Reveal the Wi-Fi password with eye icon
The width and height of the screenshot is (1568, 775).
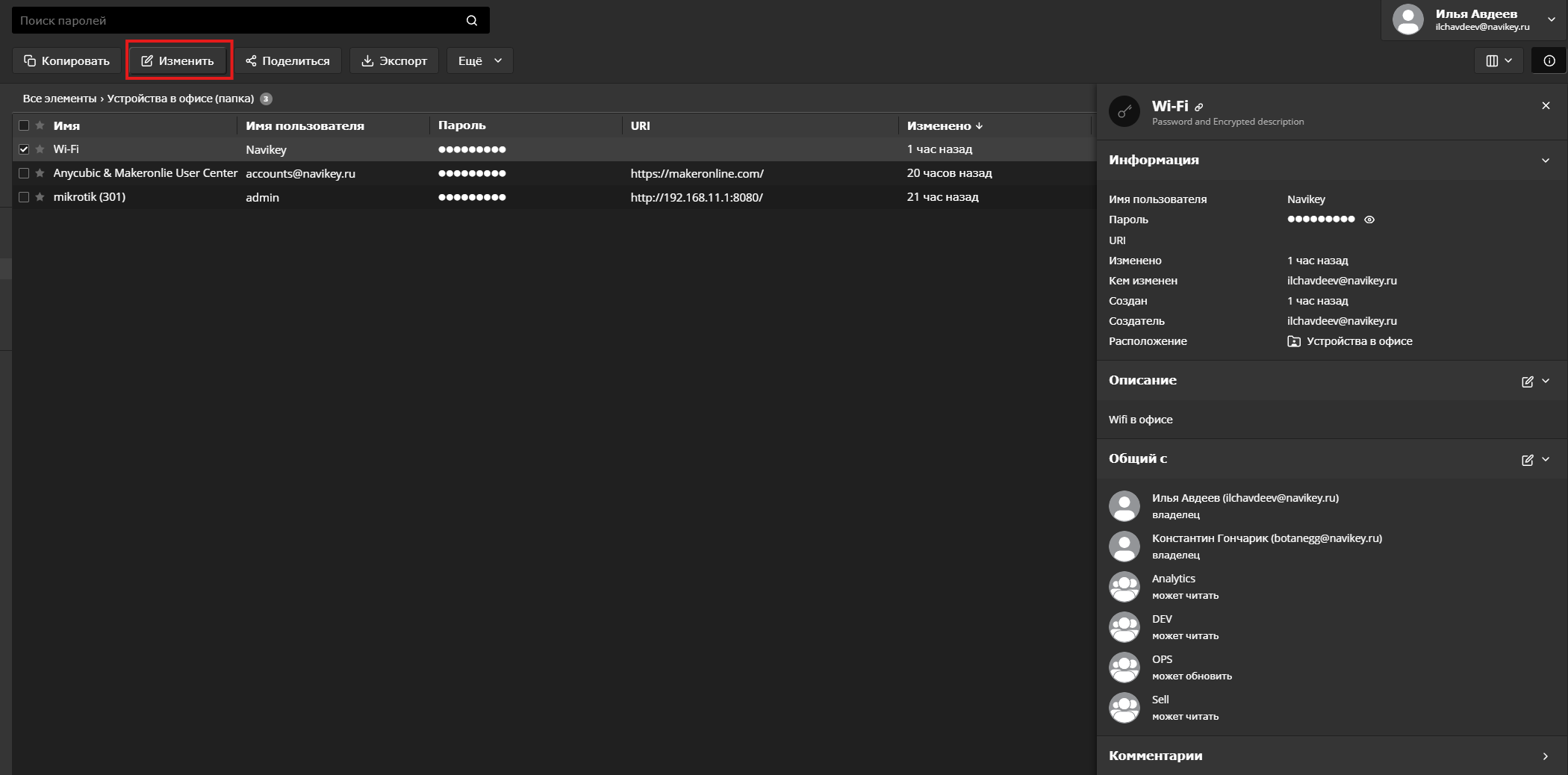(x=1369, y=220)
